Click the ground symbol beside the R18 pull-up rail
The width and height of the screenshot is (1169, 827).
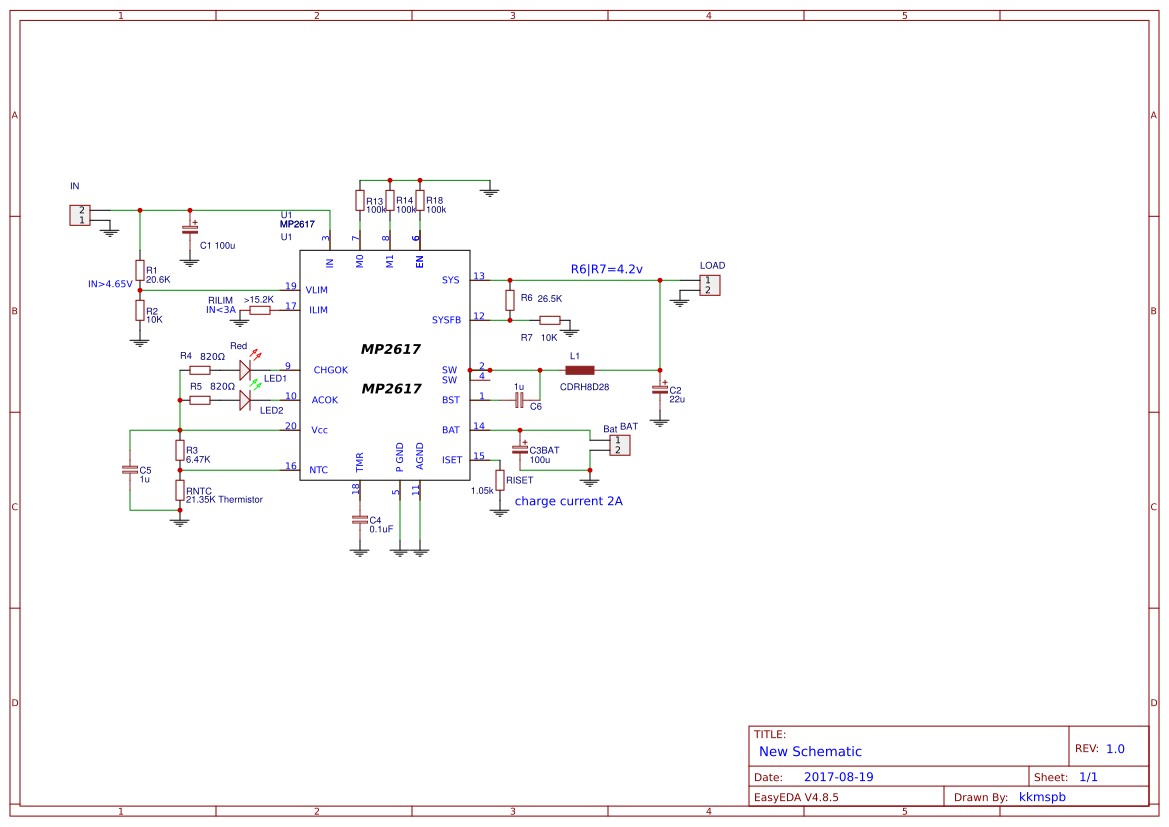(x=490, y=192)
